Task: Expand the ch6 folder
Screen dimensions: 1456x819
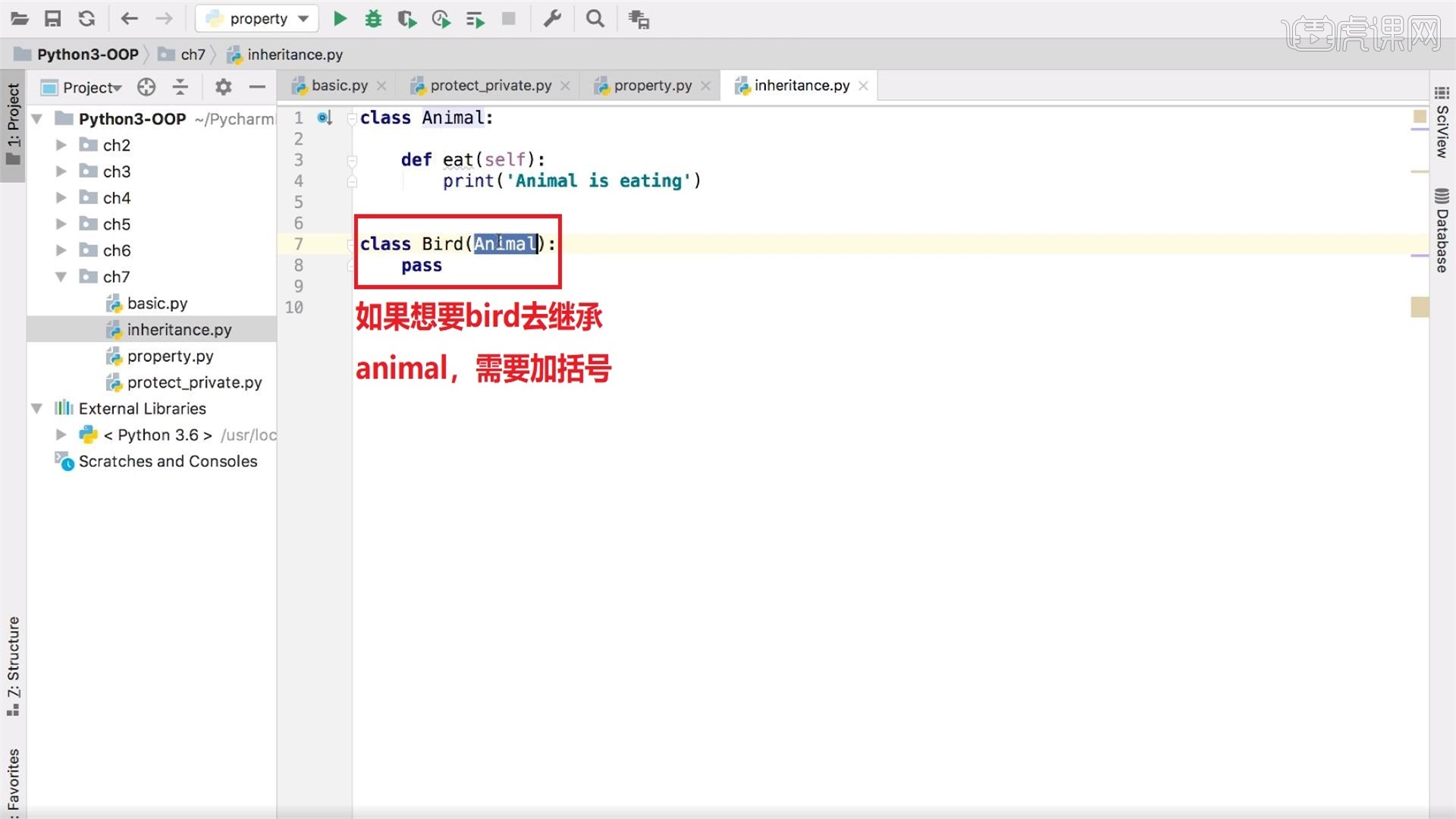Action: pyautogui.click(x=61, y=250)
